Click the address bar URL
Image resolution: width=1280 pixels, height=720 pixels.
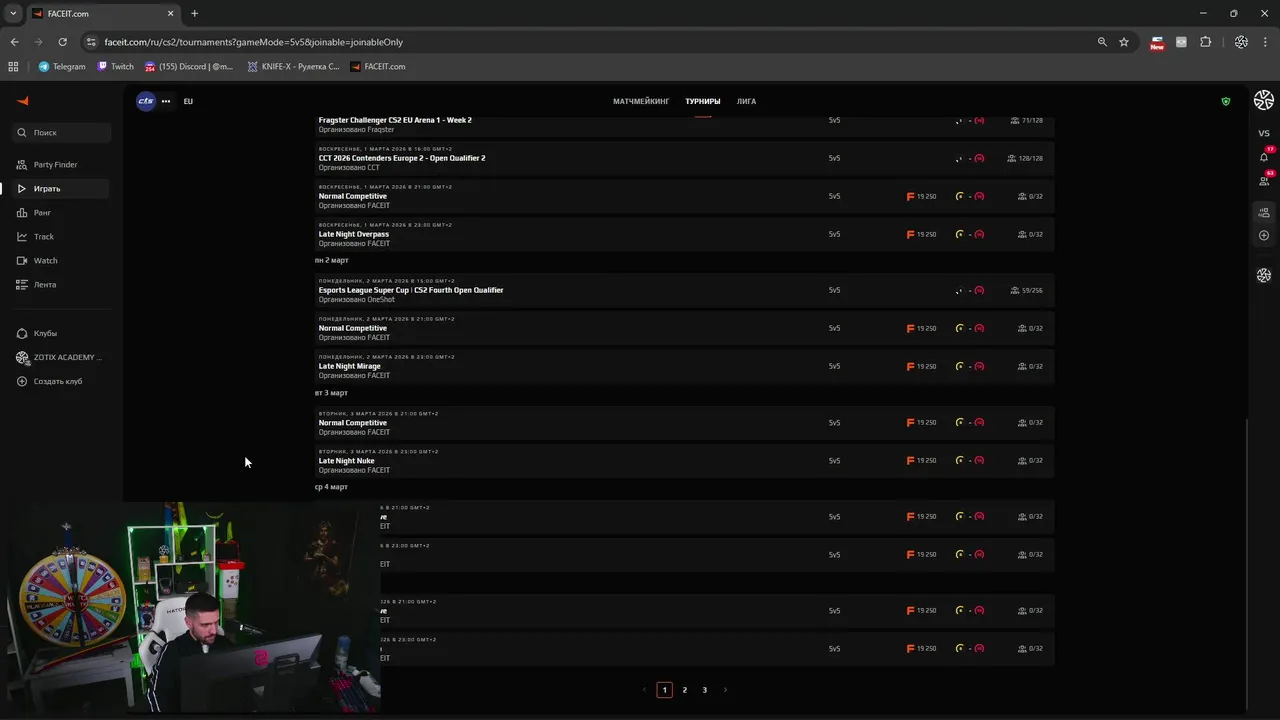click(x=254, y=42)
